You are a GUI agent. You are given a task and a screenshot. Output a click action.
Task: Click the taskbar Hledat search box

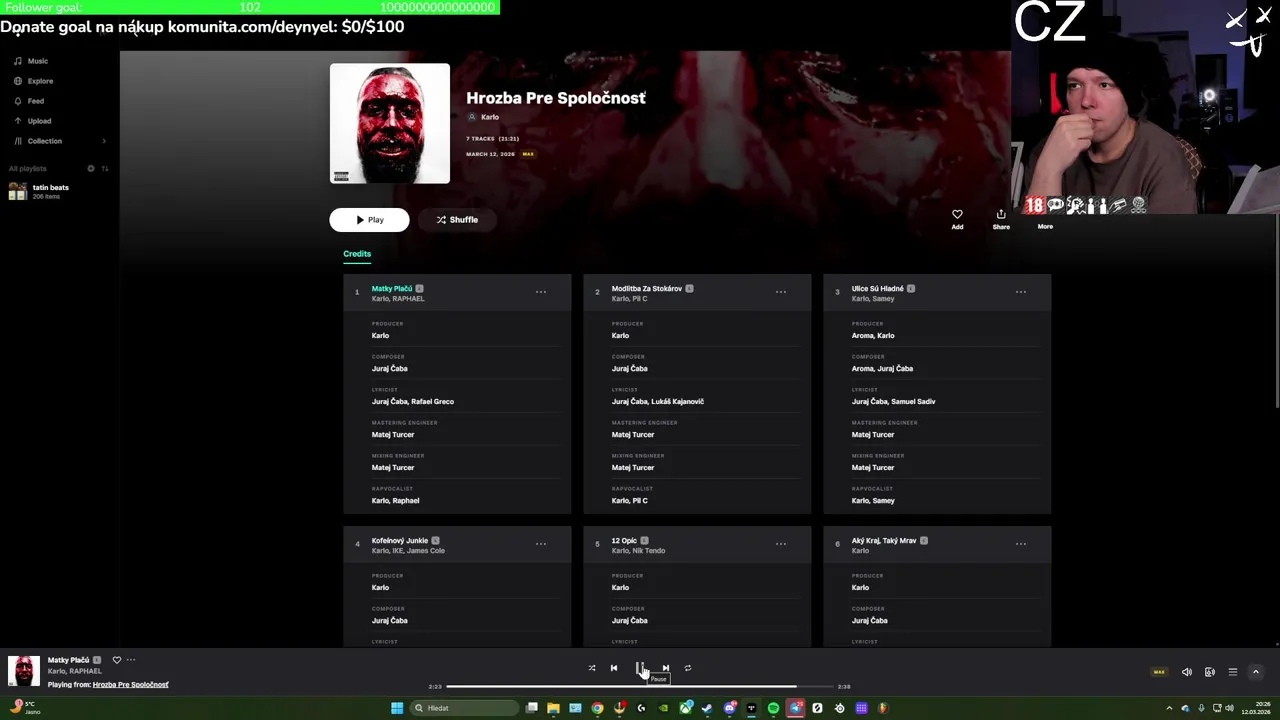click(465, 708)
